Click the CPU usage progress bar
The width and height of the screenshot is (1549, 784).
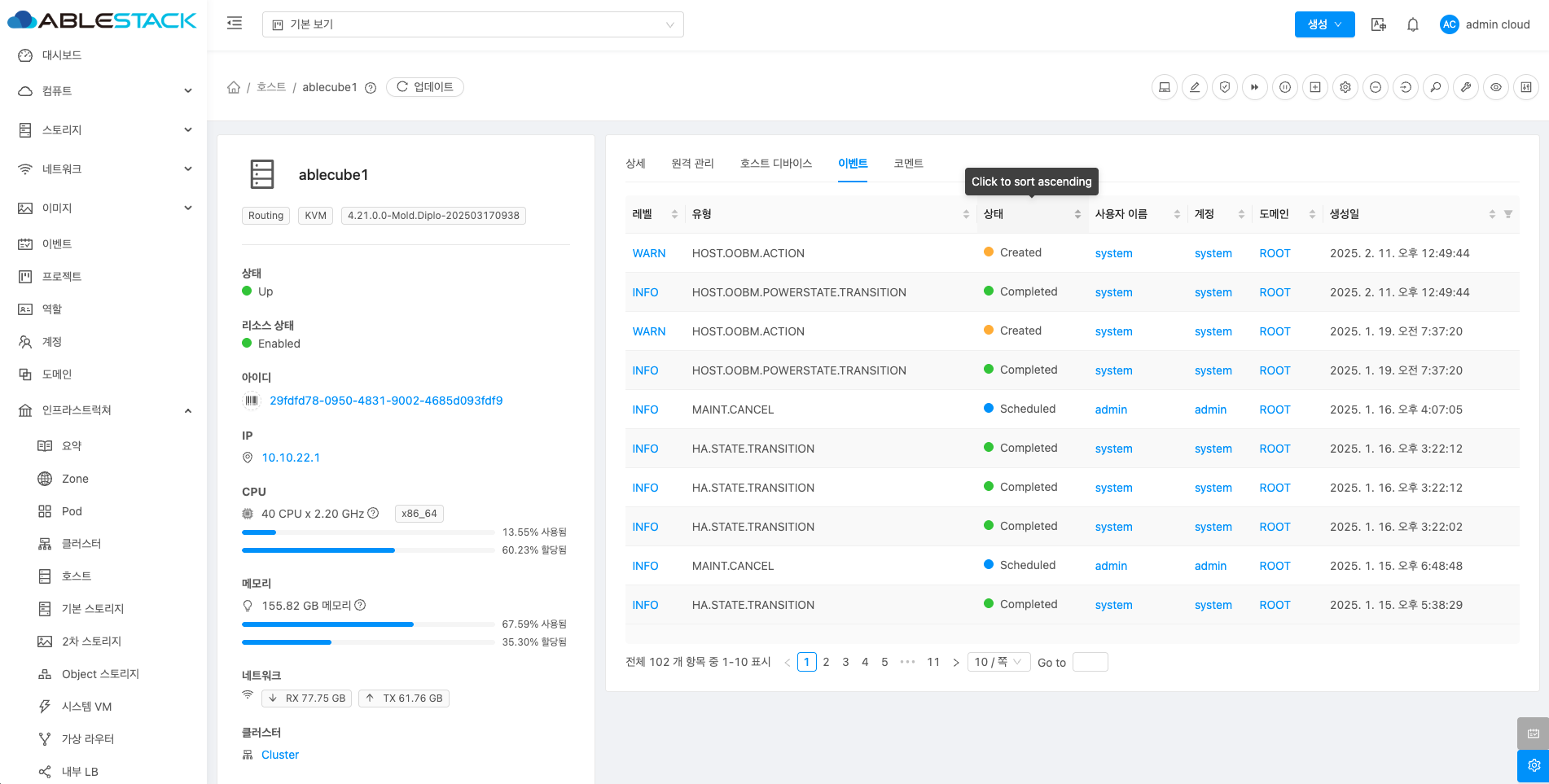368,532
